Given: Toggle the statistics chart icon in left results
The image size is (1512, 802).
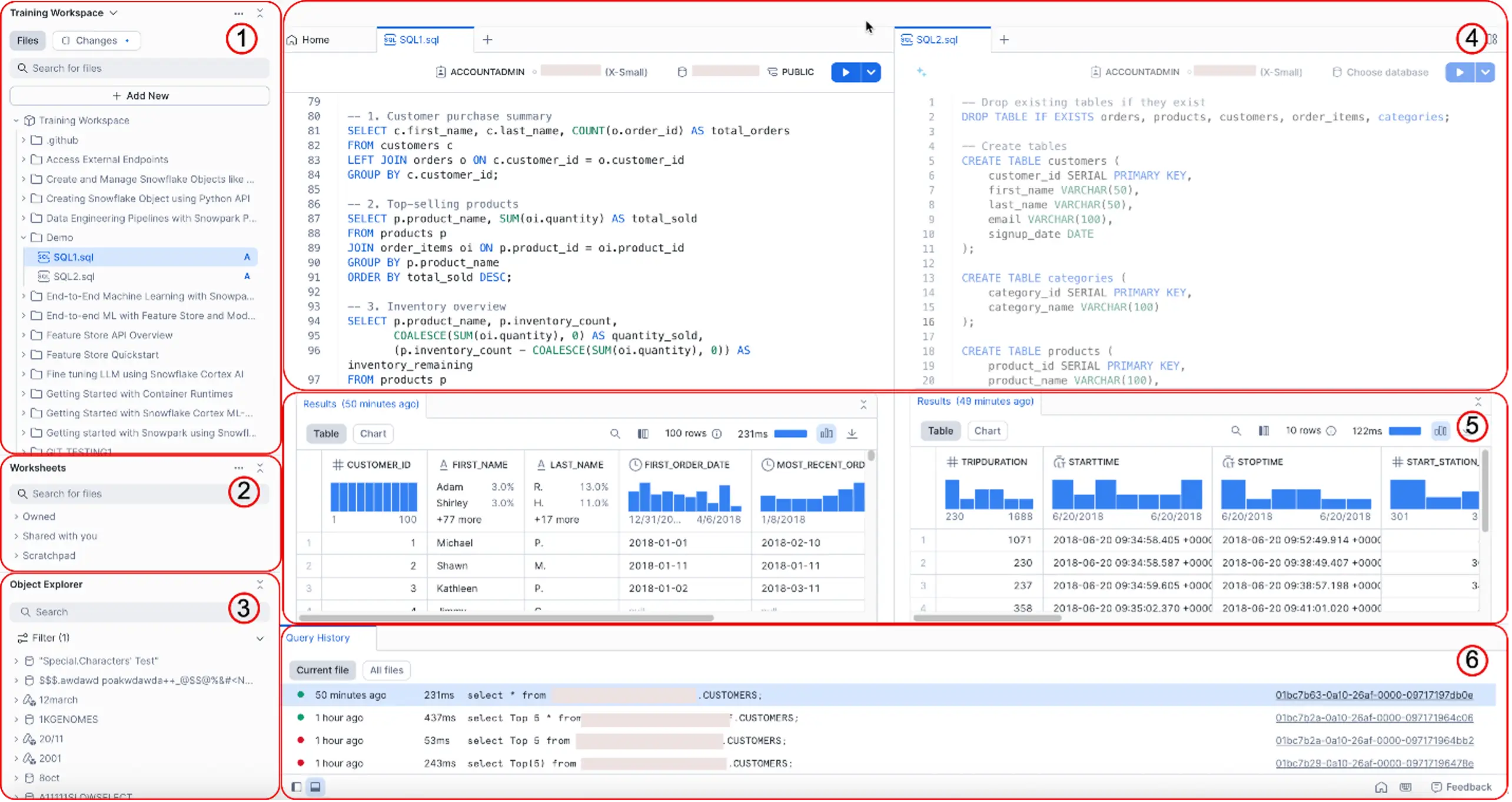Looking at the screenshot, I should click(x=826, y=434).
